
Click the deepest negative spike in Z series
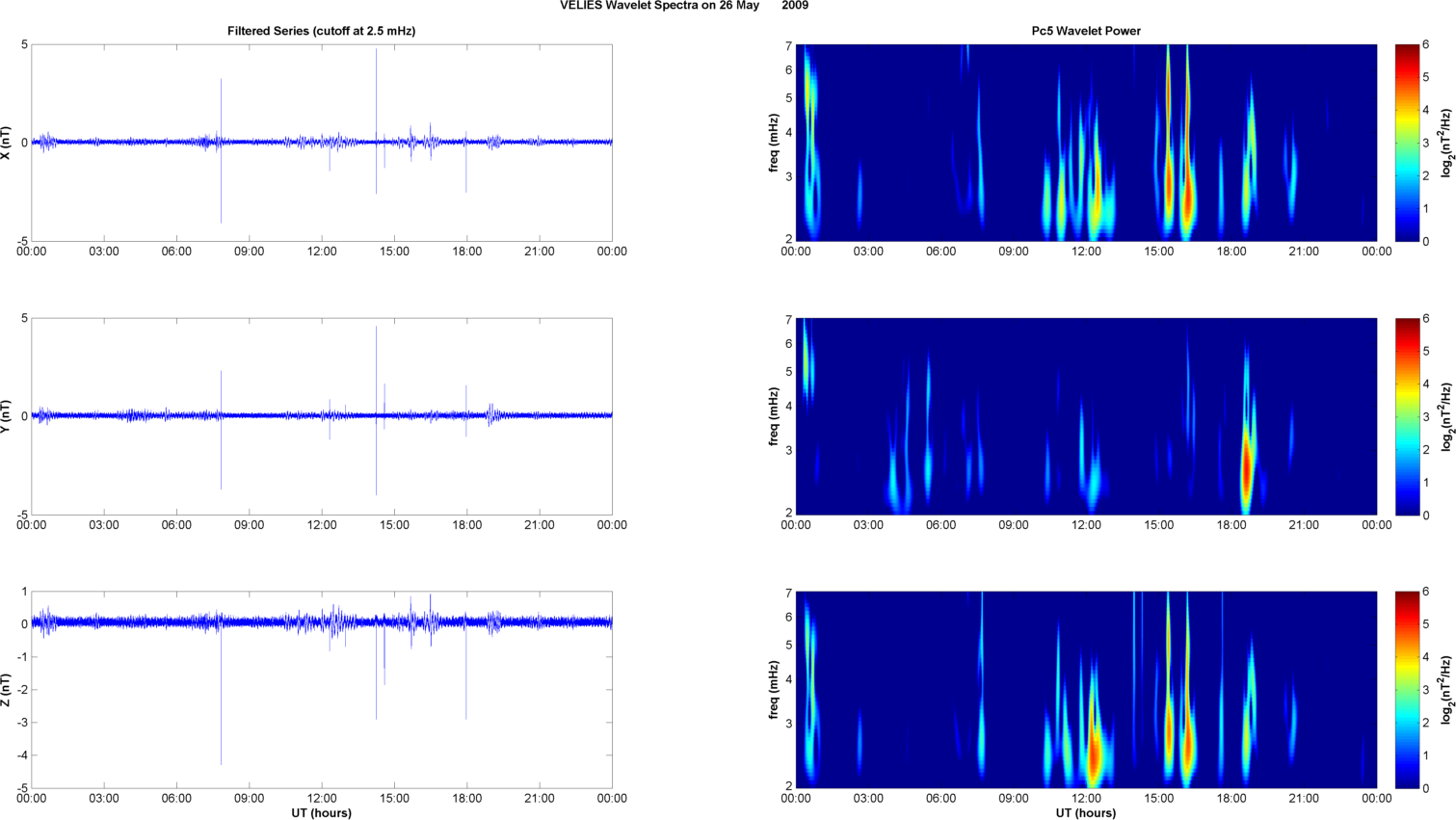tap(221, 696)
